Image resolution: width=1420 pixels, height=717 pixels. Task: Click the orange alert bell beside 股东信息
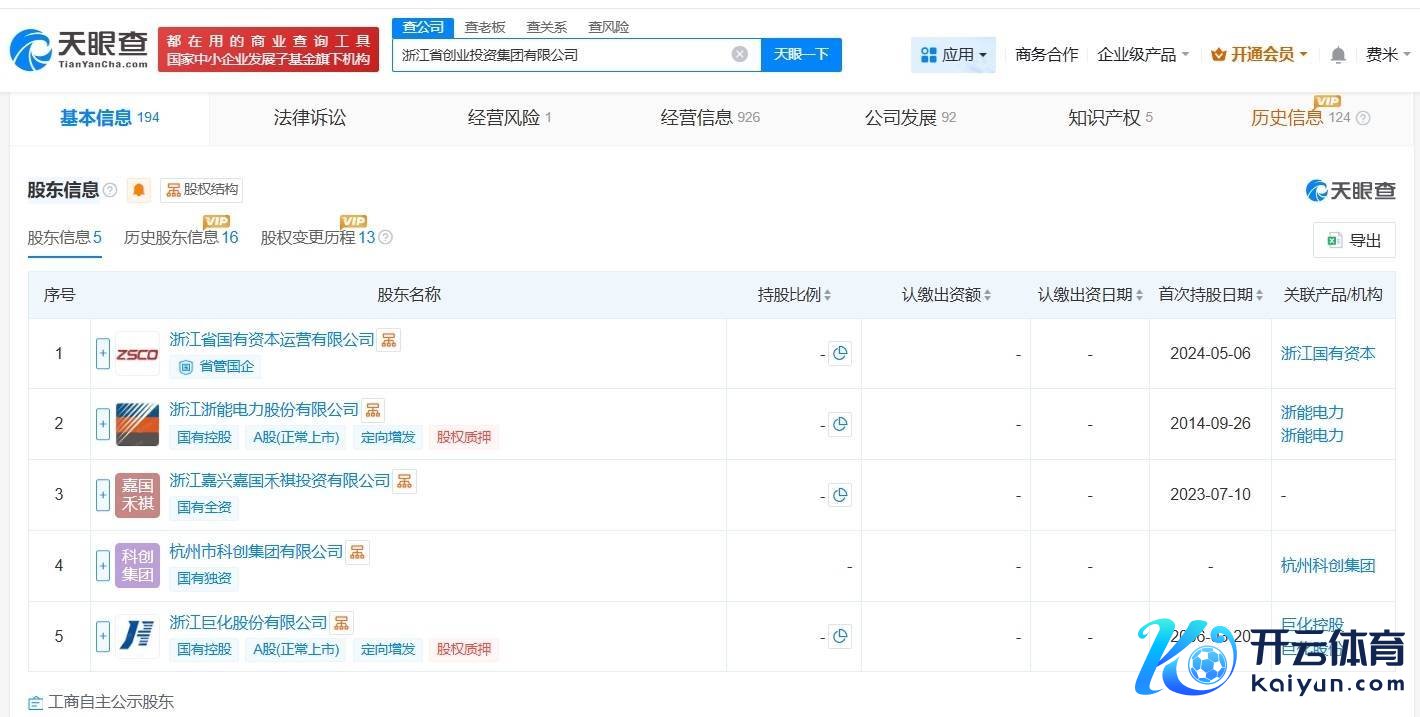tap(139, 190)
